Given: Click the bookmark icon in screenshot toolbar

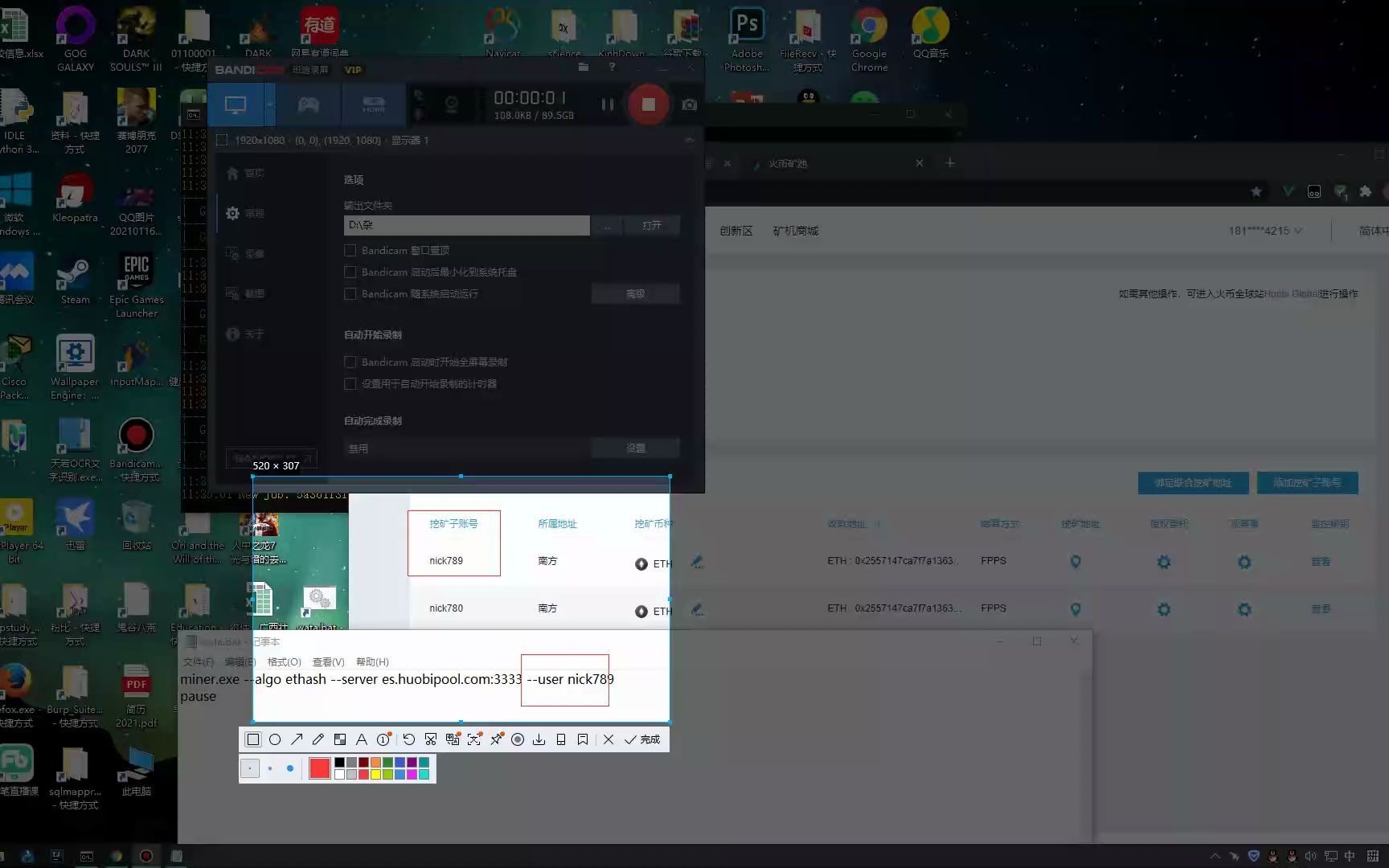Looking at the screenshot, I should [583, 739].
